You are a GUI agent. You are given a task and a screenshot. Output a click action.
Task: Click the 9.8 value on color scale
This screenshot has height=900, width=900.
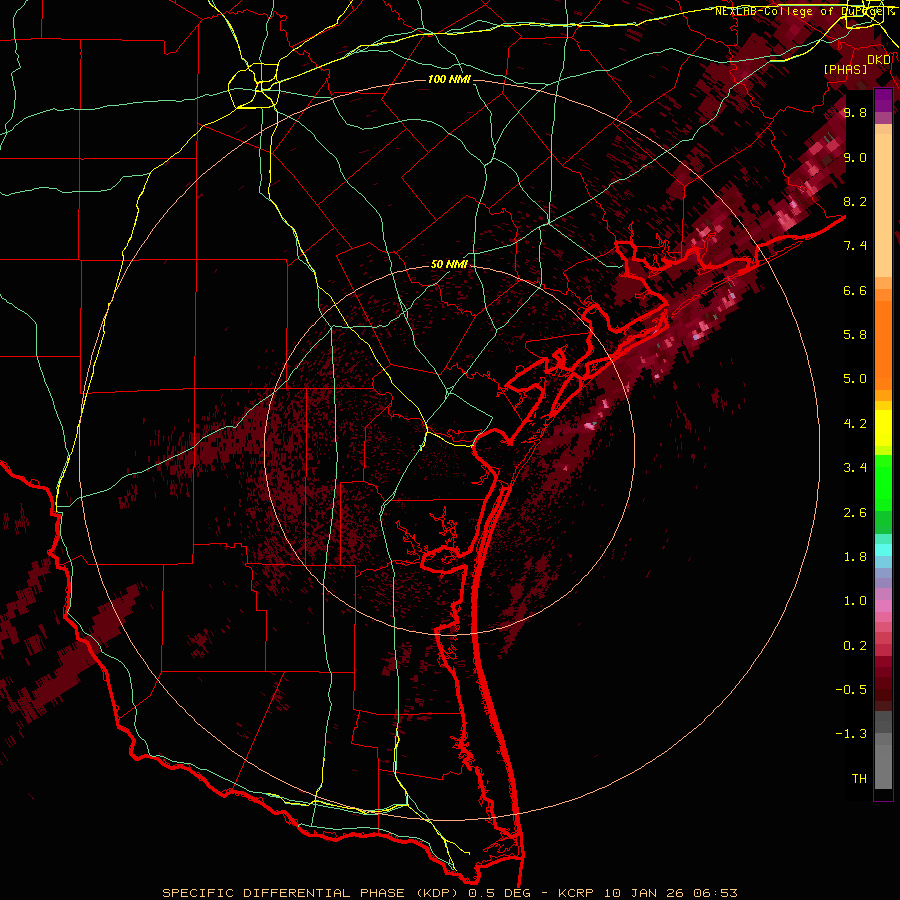tap(855, 112)
